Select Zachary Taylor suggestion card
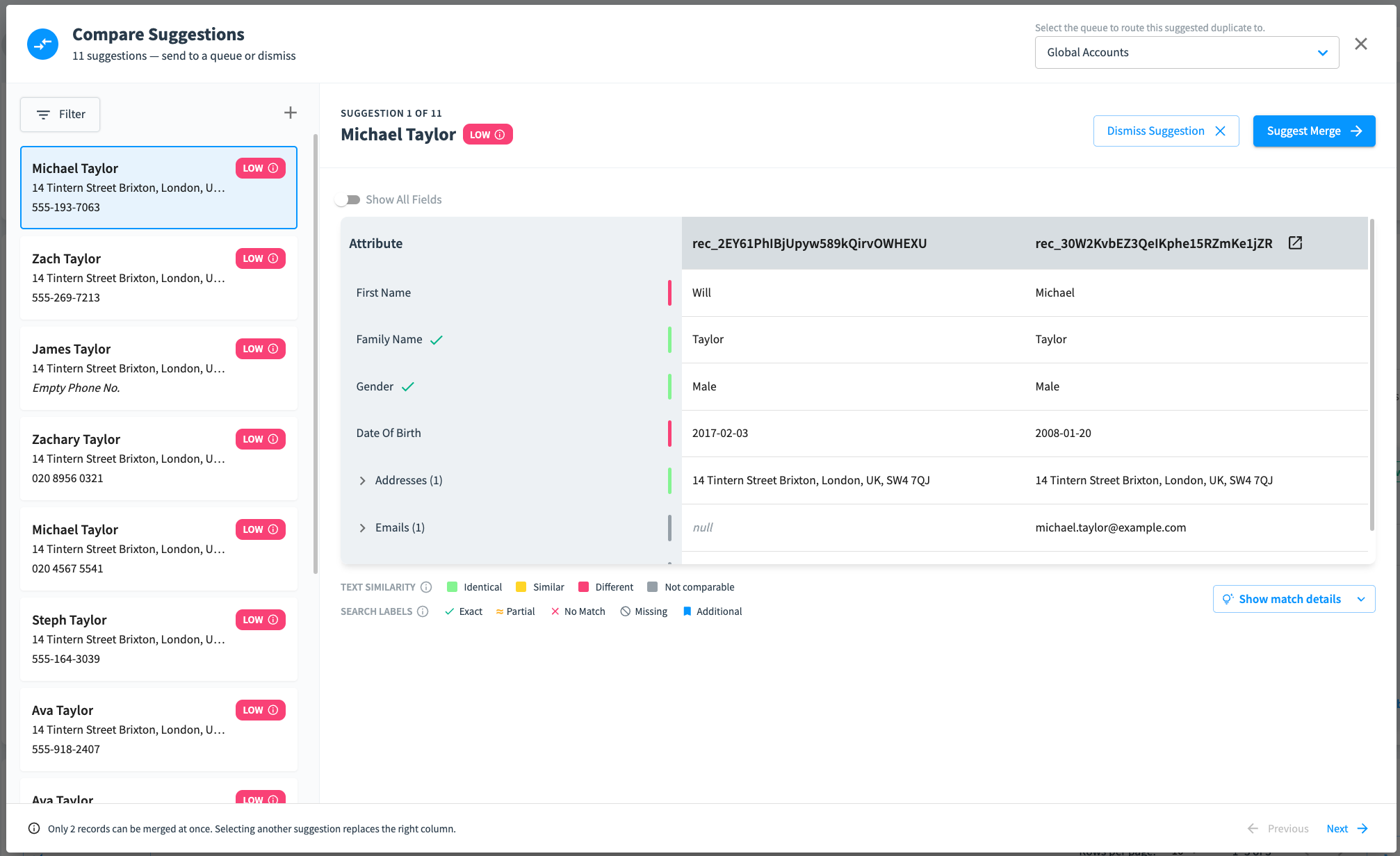 point(158,459)
